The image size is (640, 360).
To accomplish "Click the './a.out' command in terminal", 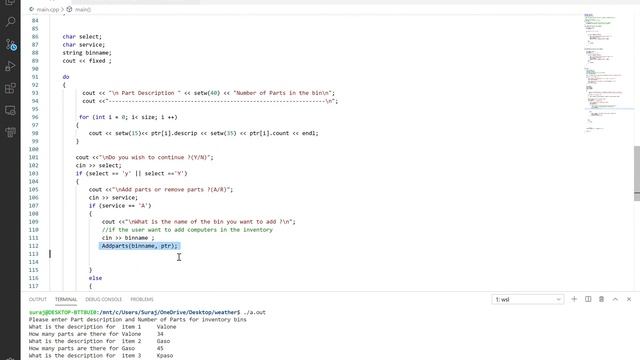I will pos(255,312).
